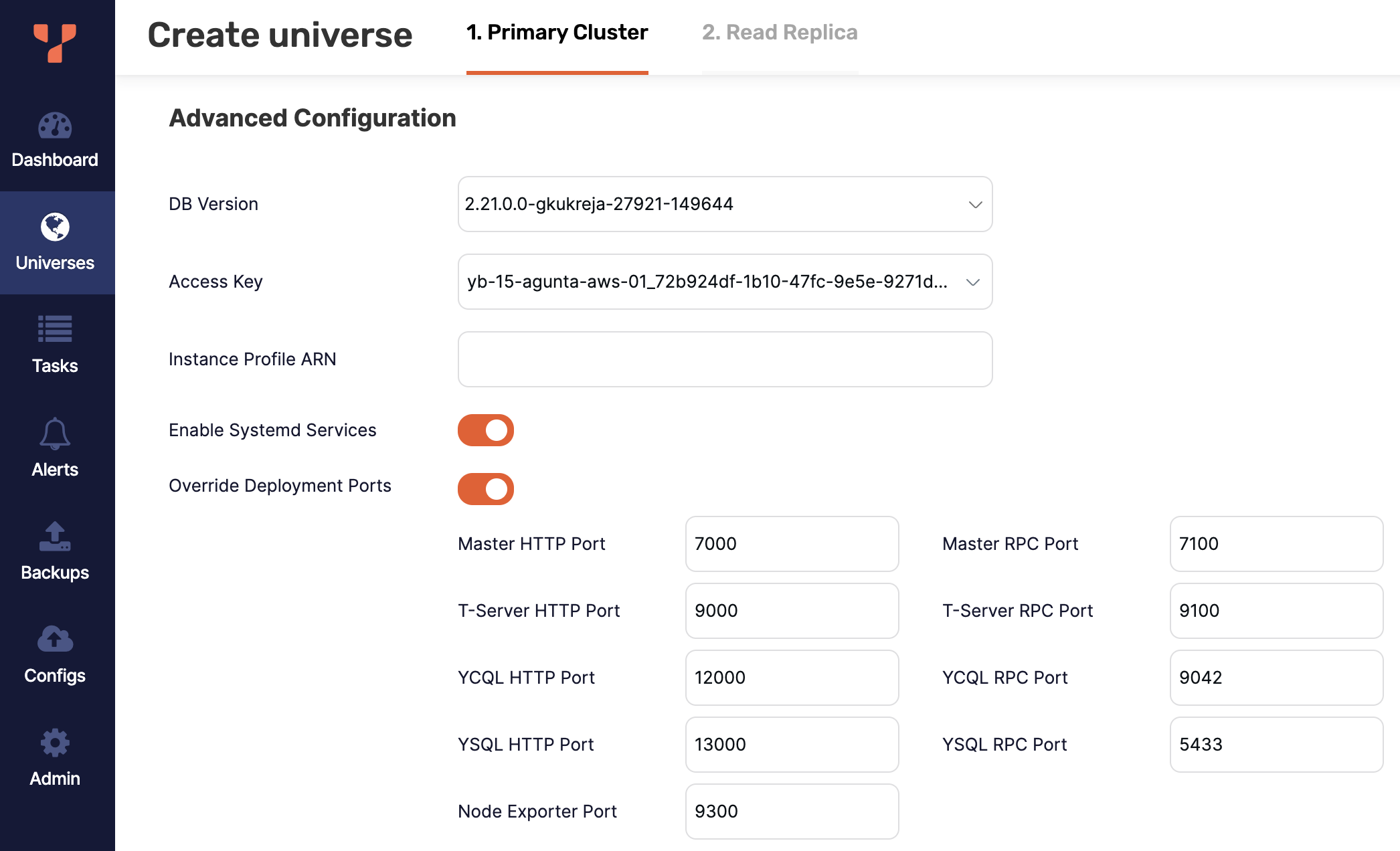Edit the Master HTTP Port value
The image size is (1400, 851).
coord(792,544)
